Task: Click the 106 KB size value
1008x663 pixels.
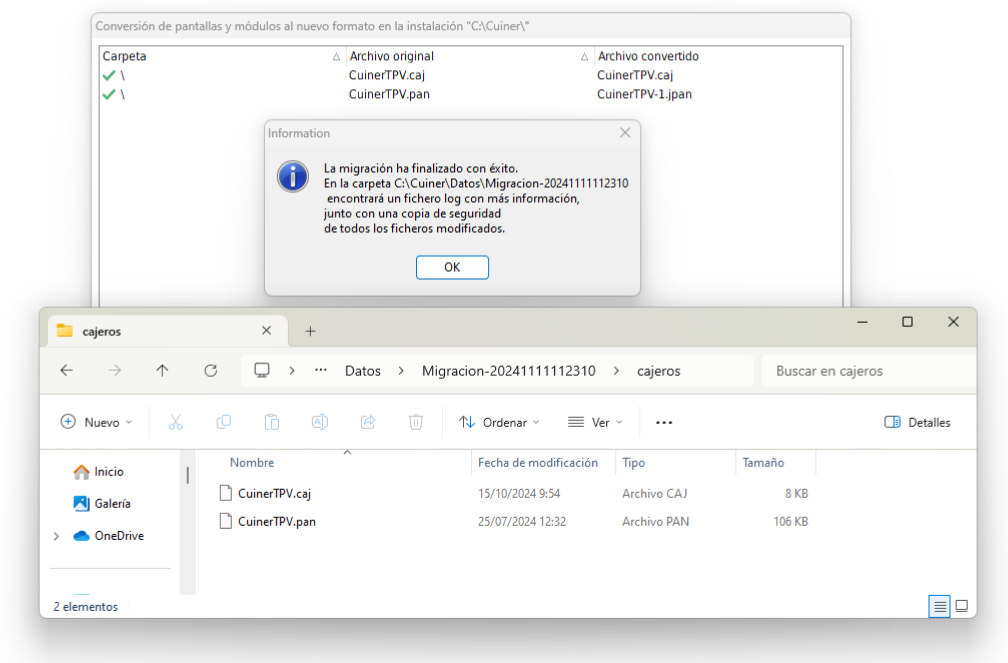Action: click(x=791, y=522)
